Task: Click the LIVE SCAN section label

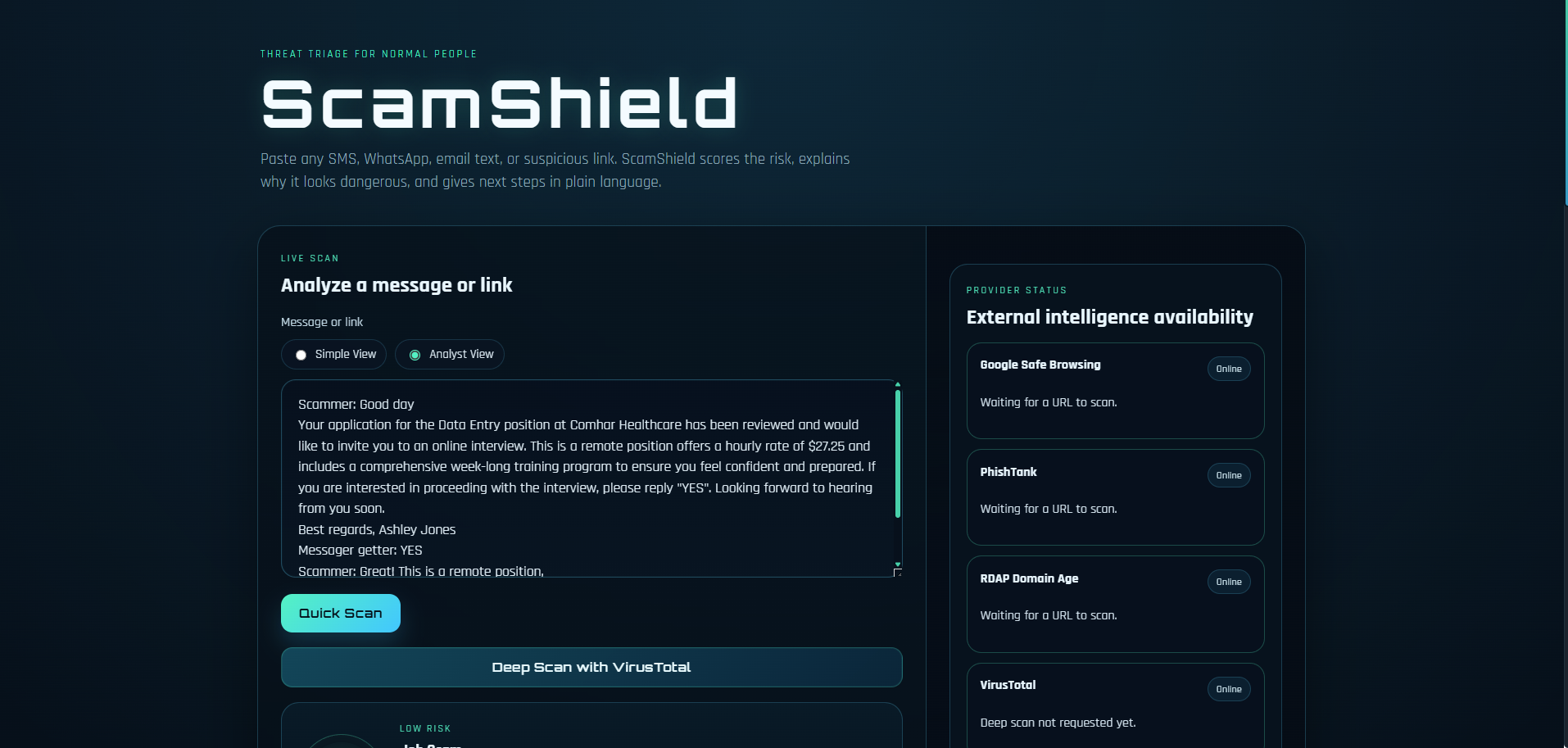Action: click(310, 258)
